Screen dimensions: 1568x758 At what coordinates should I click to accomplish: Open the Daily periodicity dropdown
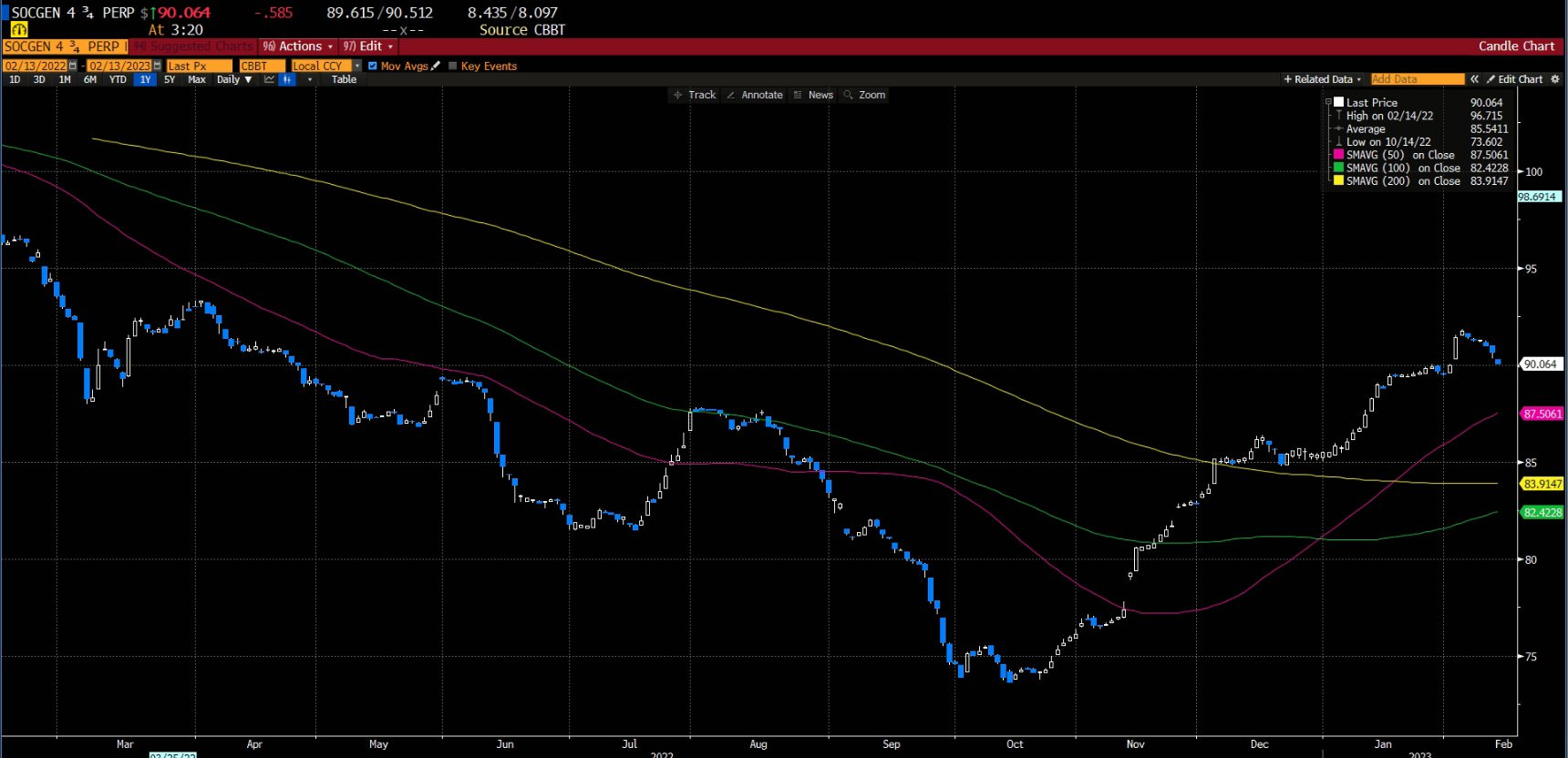coord(234,79)
